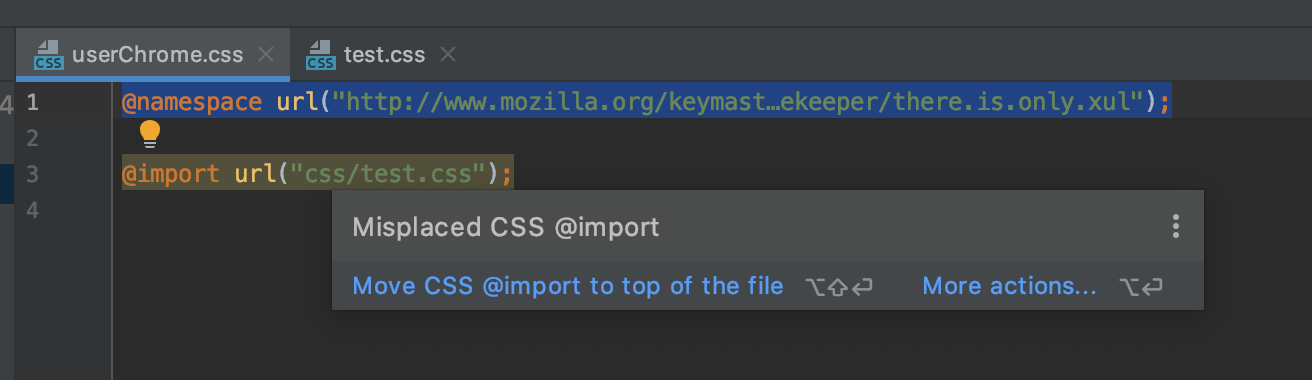Open the More actions... link
The width and height of the screenshot is (1312, 380).
[1010, 286]
